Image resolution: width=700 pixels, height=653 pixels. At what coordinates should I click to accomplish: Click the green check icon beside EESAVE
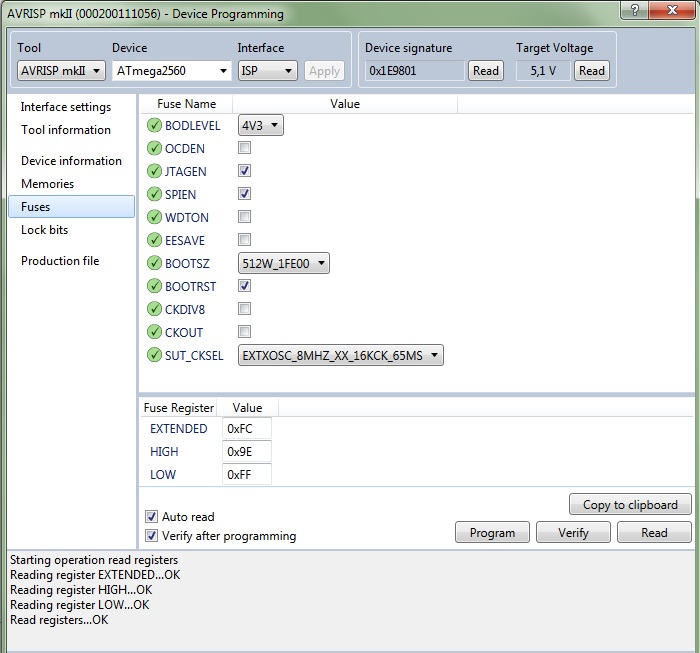(x=154, y=240)
